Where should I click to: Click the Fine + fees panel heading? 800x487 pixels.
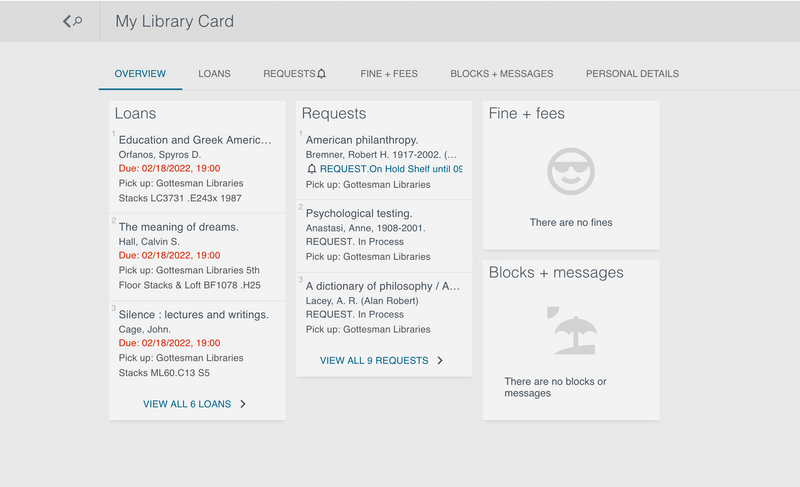(x=527, y=113)
